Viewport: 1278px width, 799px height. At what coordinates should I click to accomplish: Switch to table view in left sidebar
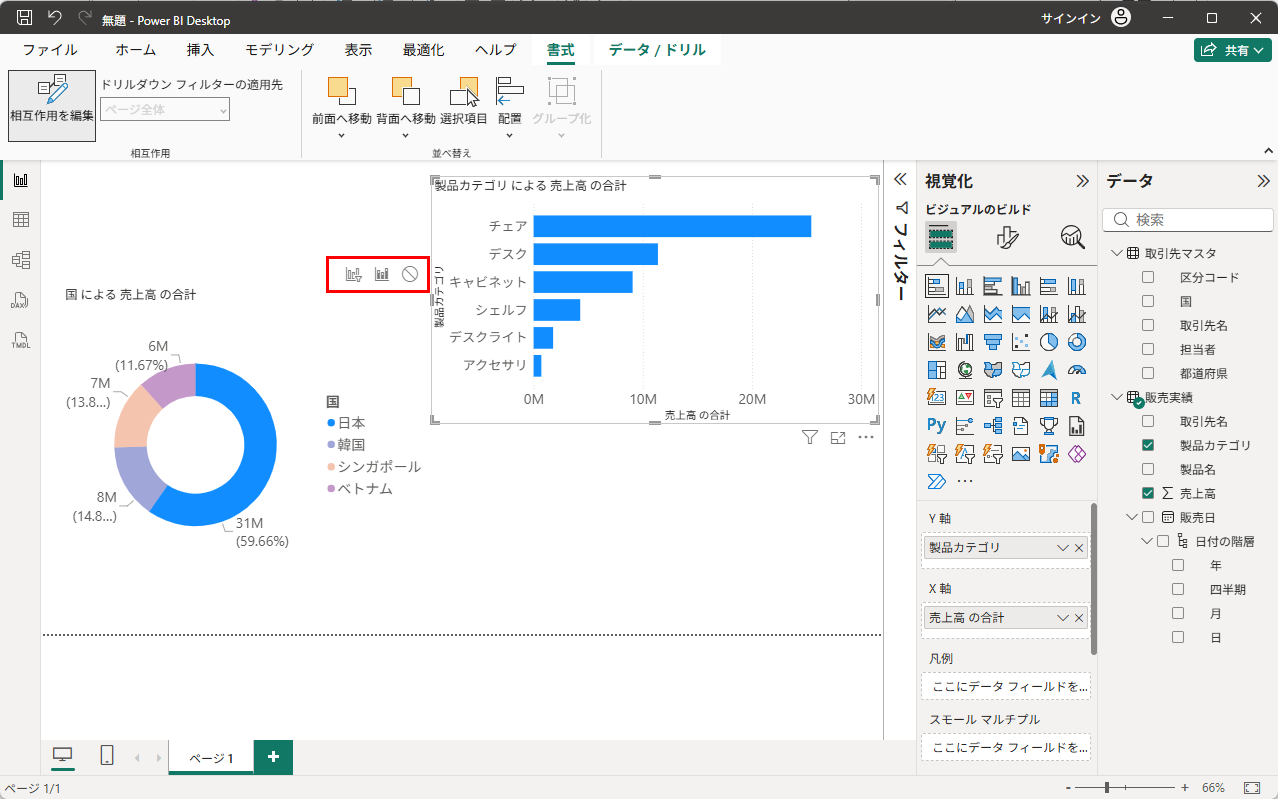tap(20, 220)
